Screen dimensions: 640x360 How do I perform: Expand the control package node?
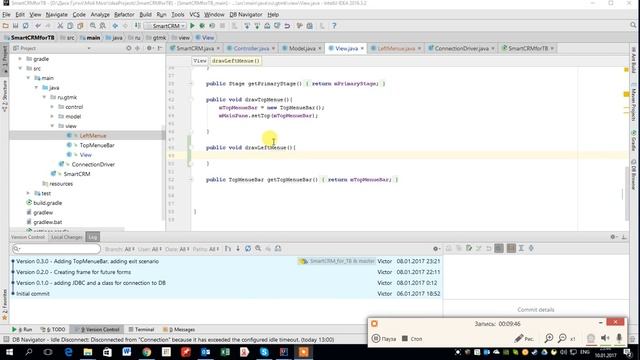tap(52, 107)
